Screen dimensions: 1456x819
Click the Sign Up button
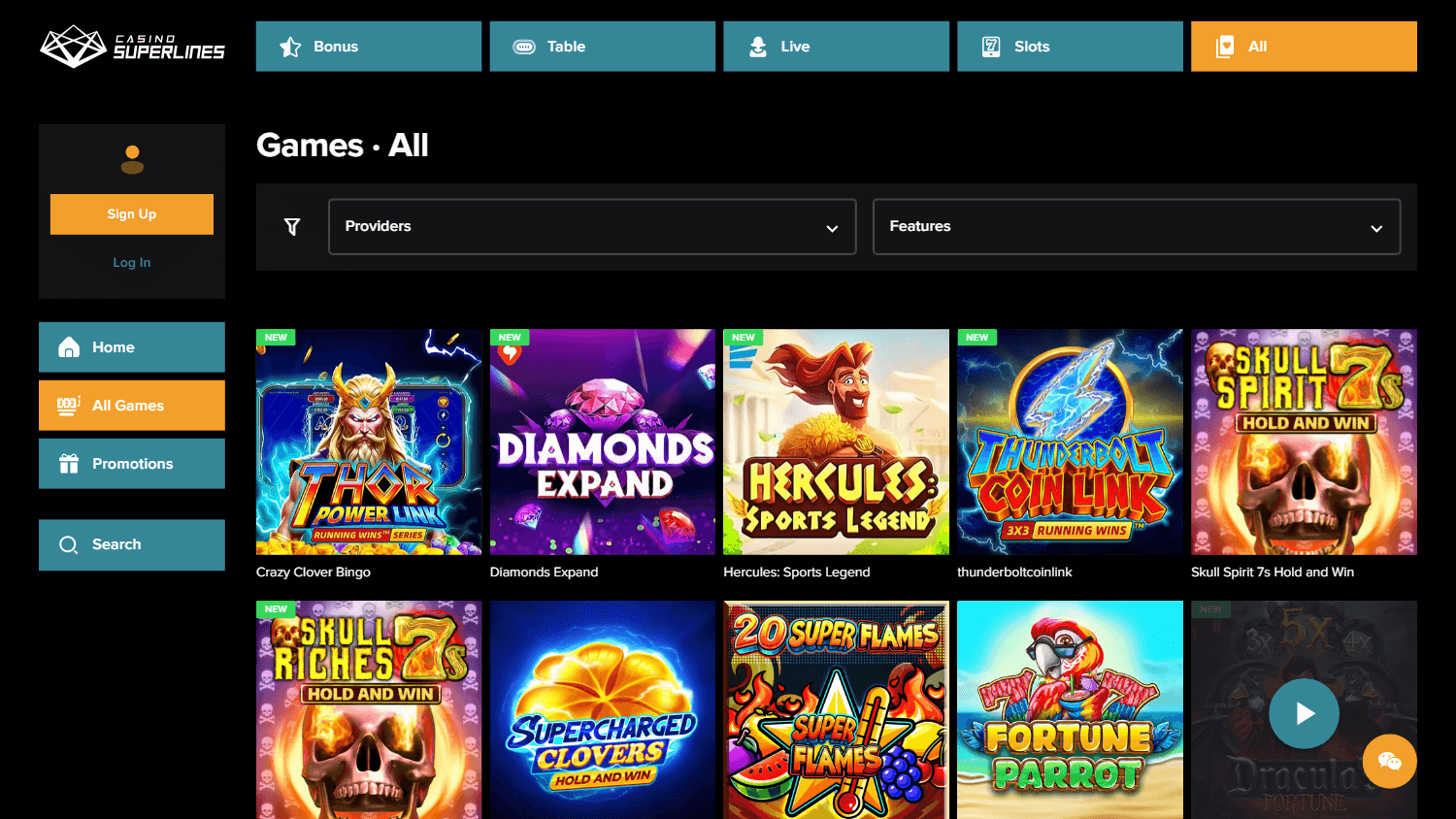click(132, 214)
